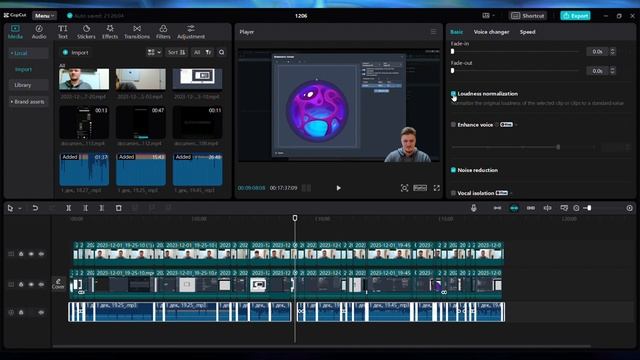Open the Player options menu icon
Screen dimensions: 640x360
pos(433,32)
